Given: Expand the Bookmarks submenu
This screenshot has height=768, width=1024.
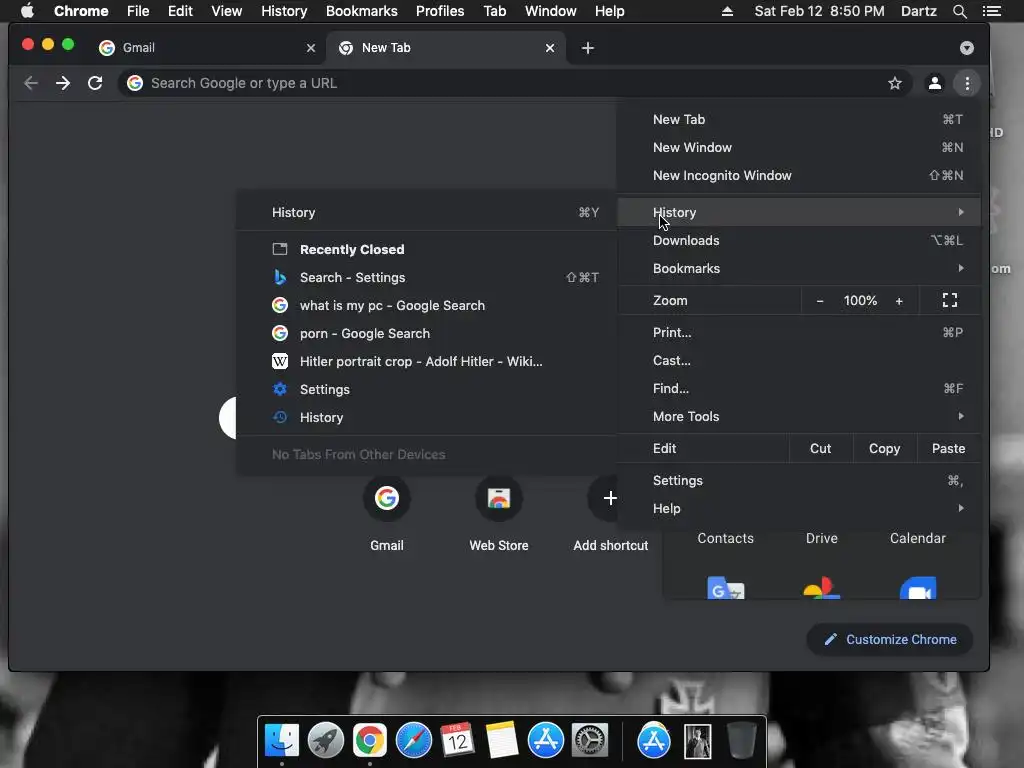Looking at the screenshot, I should pyautogui.click(x=799, y=268).
